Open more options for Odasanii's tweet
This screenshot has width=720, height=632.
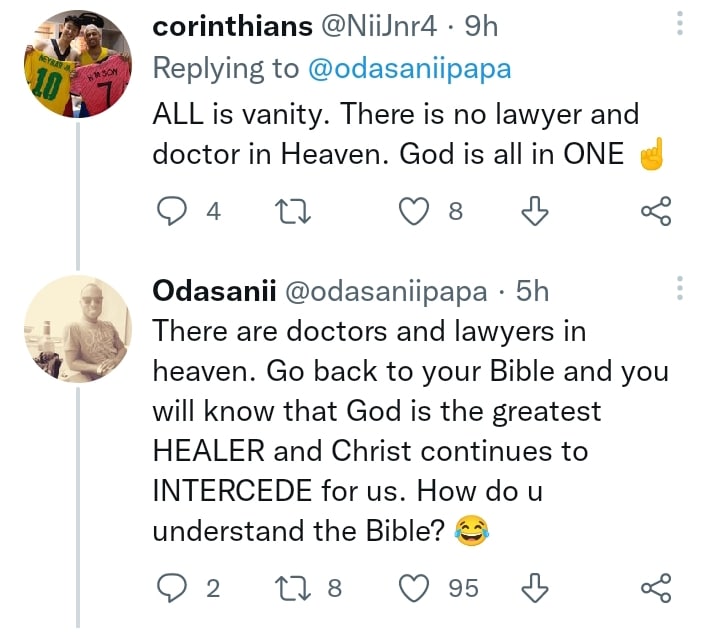pos(680,290)
